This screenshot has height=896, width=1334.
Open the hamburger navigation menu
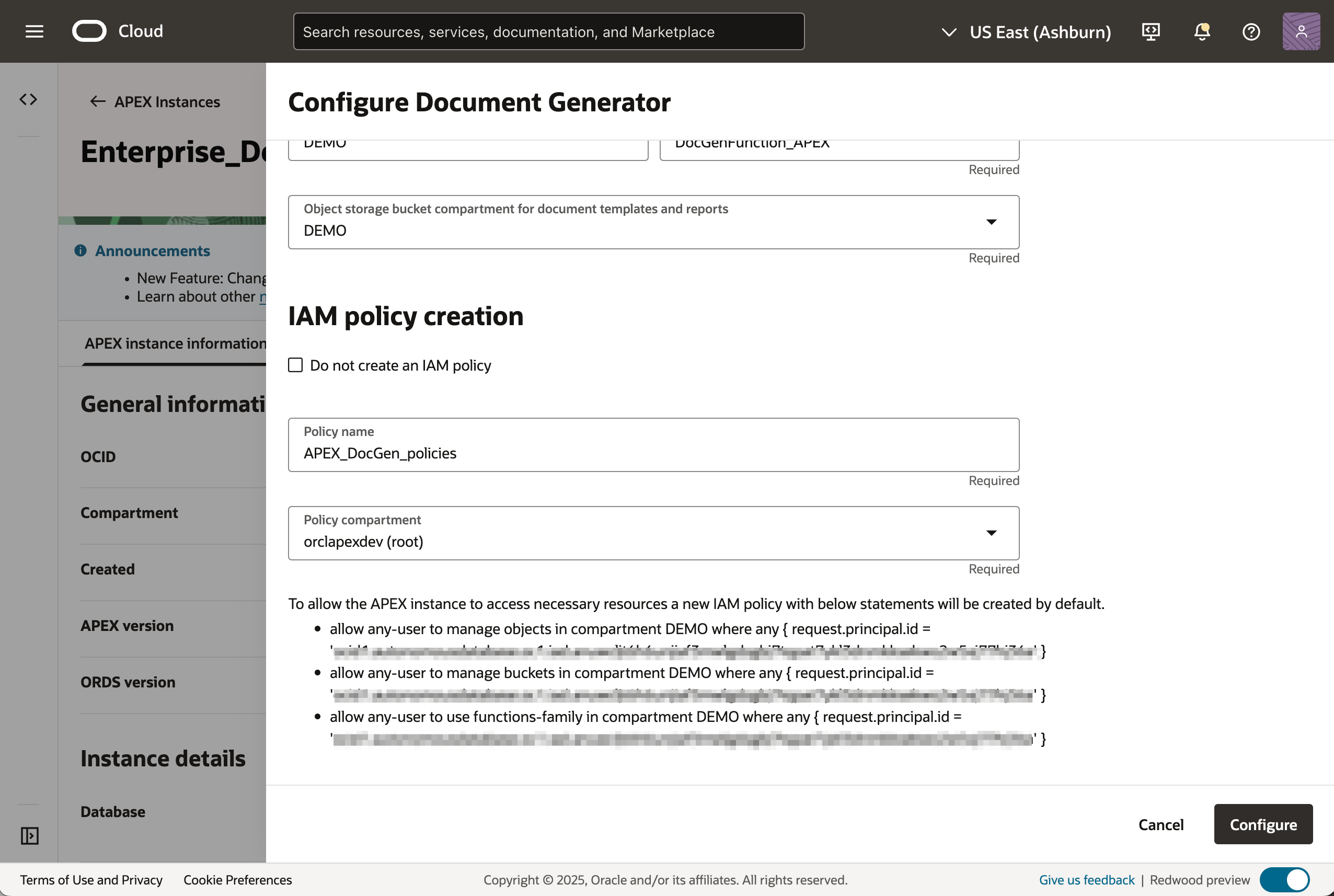34,31
